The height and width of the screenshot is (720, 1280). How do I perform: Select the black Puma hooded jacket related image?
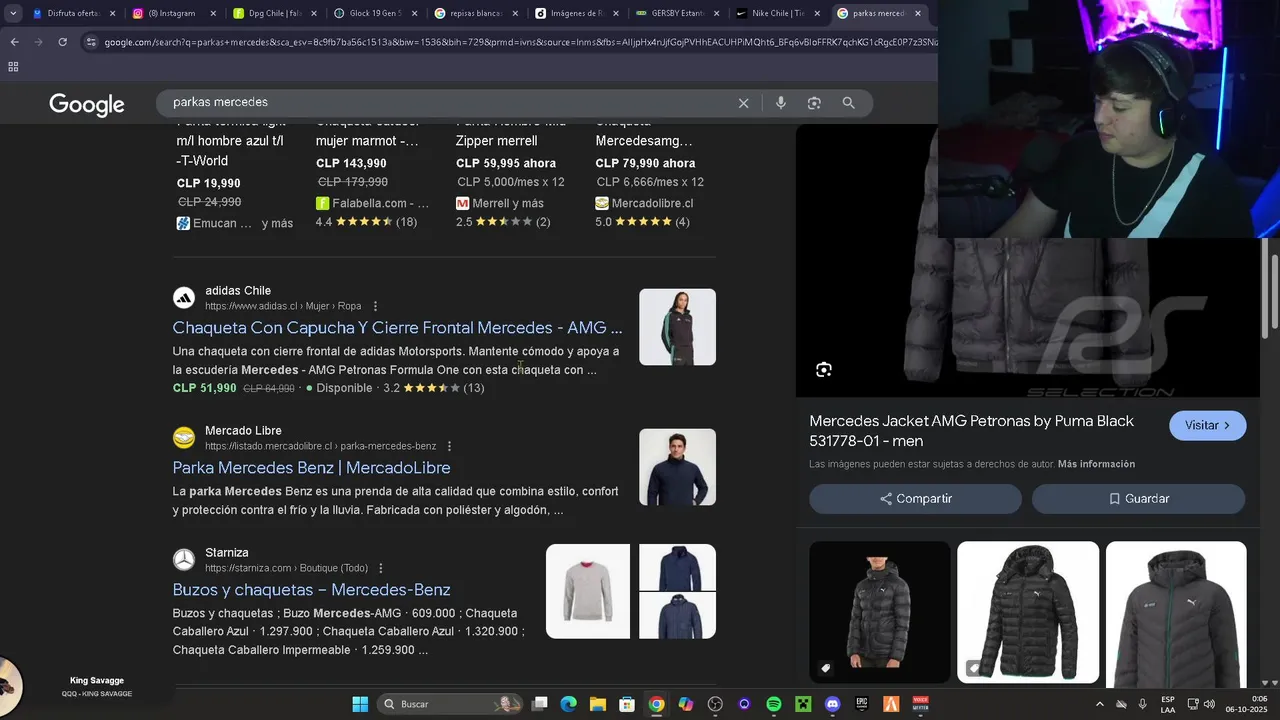click(1028, 612)
